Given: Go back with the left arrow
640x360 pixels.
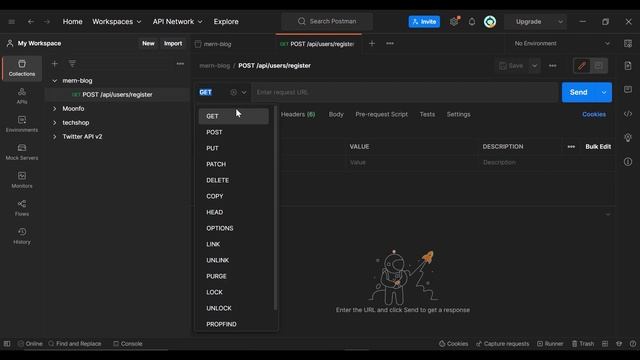Looking at the screenshot, I should pos(31,22).
